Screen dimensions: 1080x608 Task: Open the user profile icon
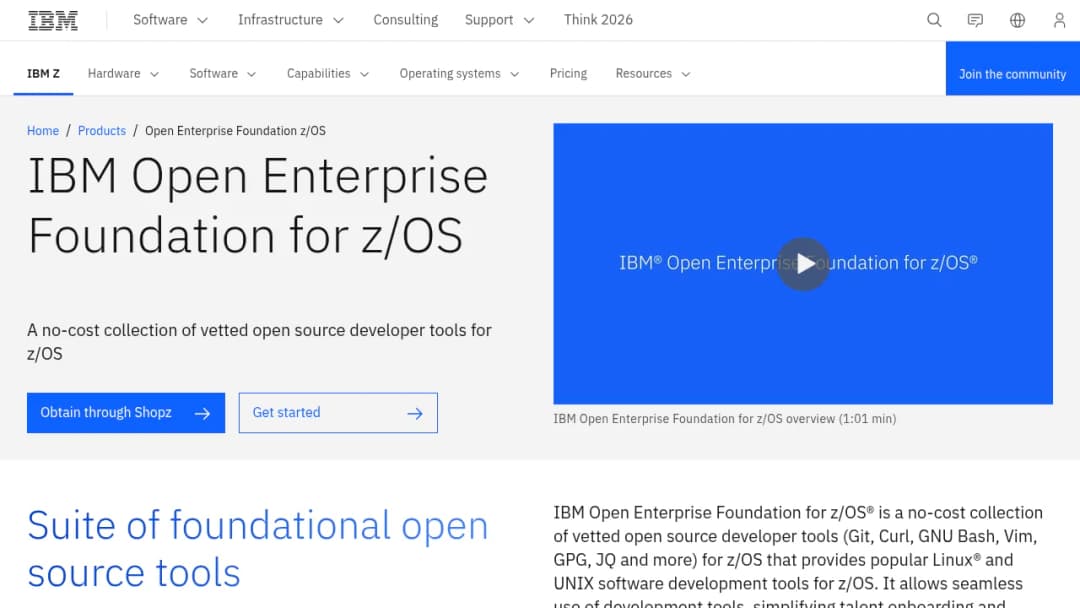click(x=1059, y=20)
